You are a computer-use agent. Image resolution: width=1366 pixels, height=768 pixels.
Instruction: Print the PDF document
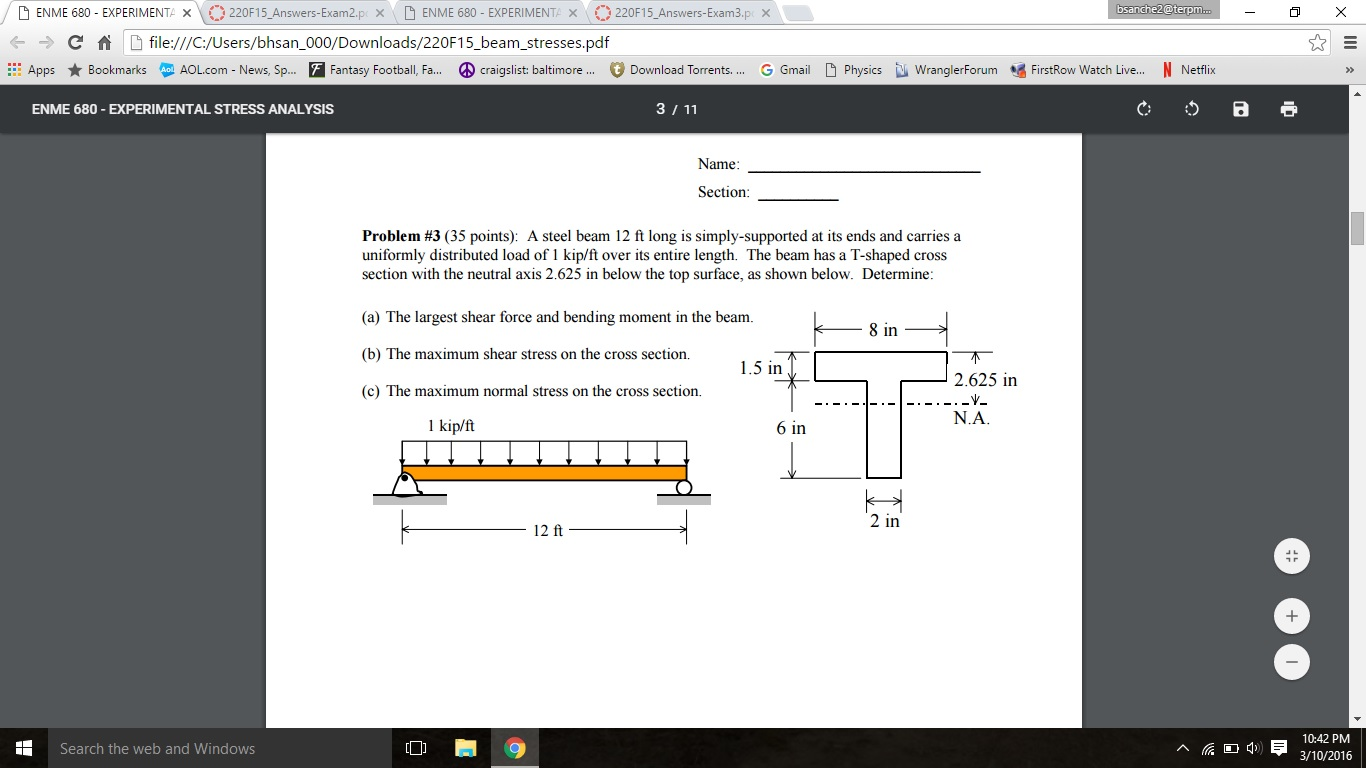click(1289, 109)
